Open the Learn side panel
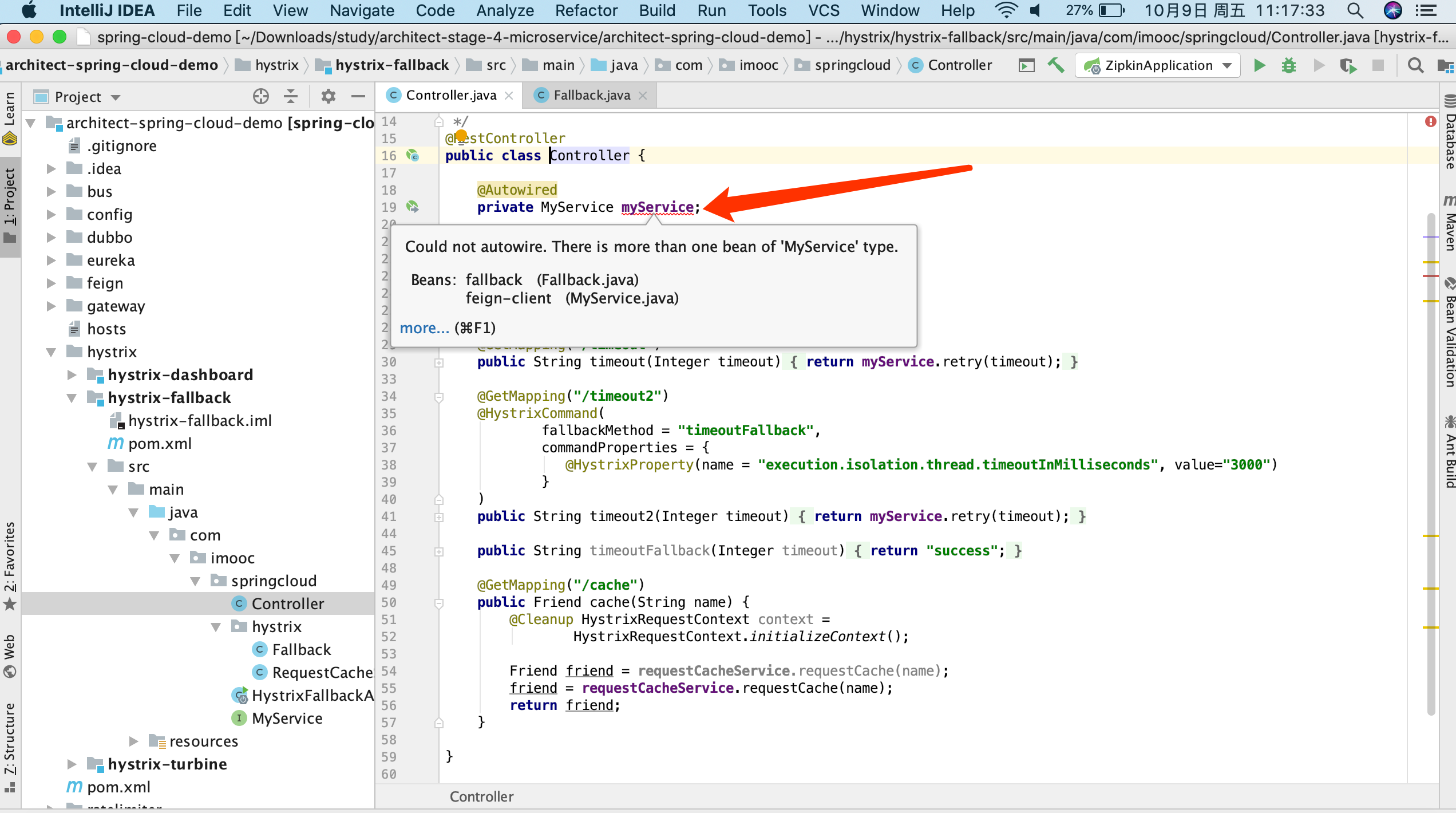This screenshot has height=813, width=1456. point(10,117)
